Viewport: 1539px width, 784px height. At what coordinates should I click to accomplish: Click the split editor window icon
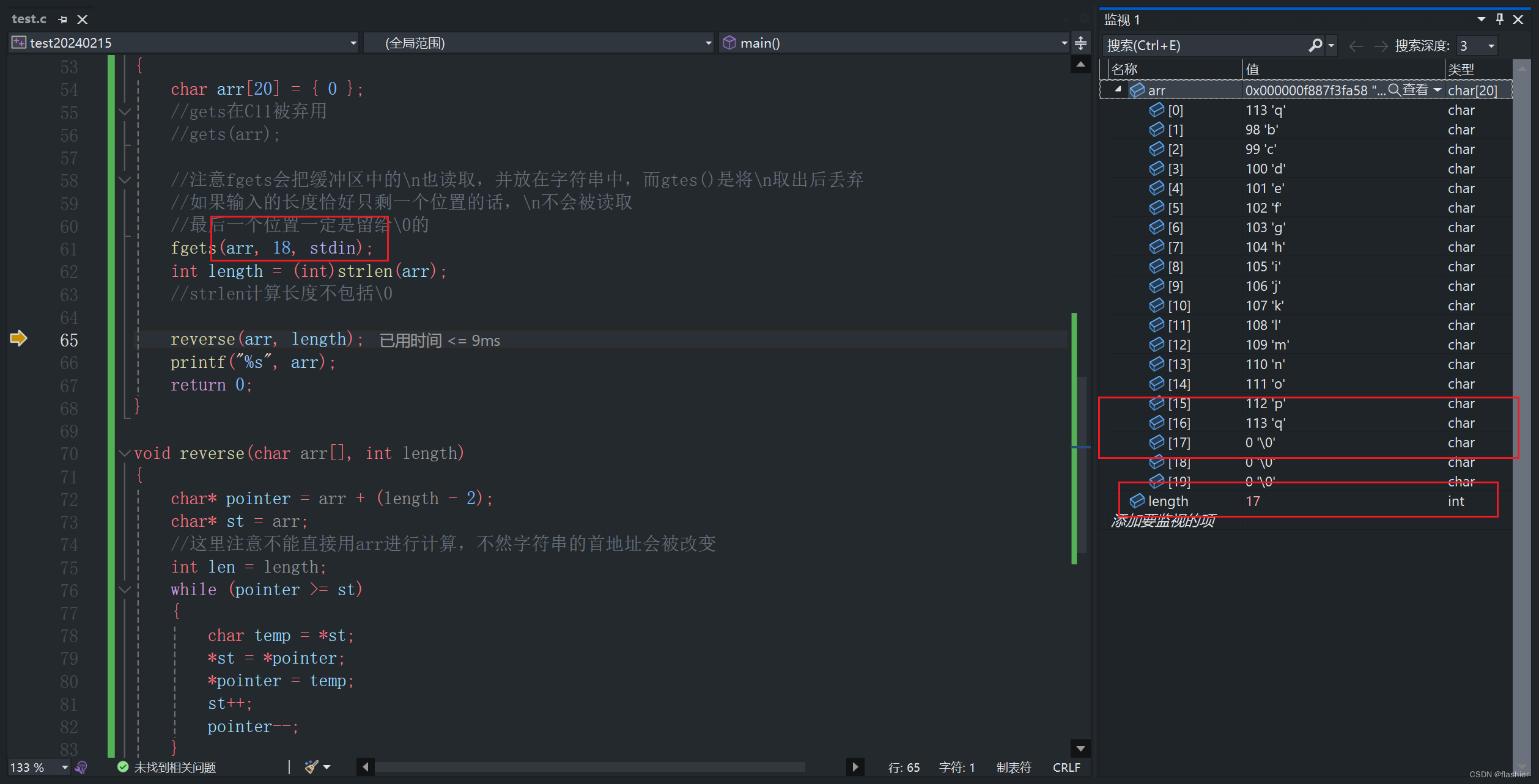[1080, 43]
